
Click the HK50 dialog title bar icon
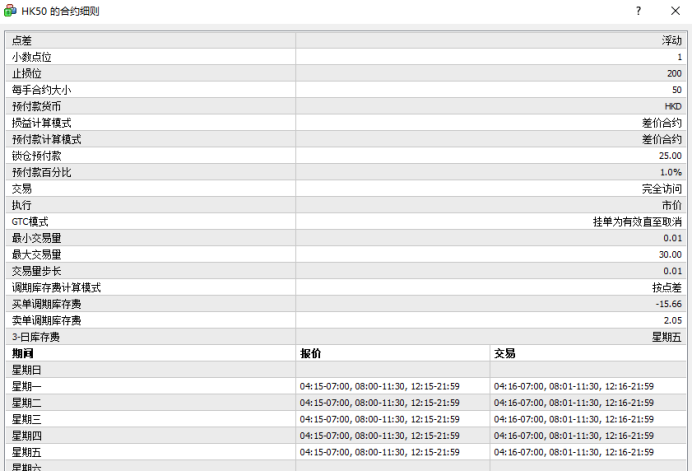11,11
